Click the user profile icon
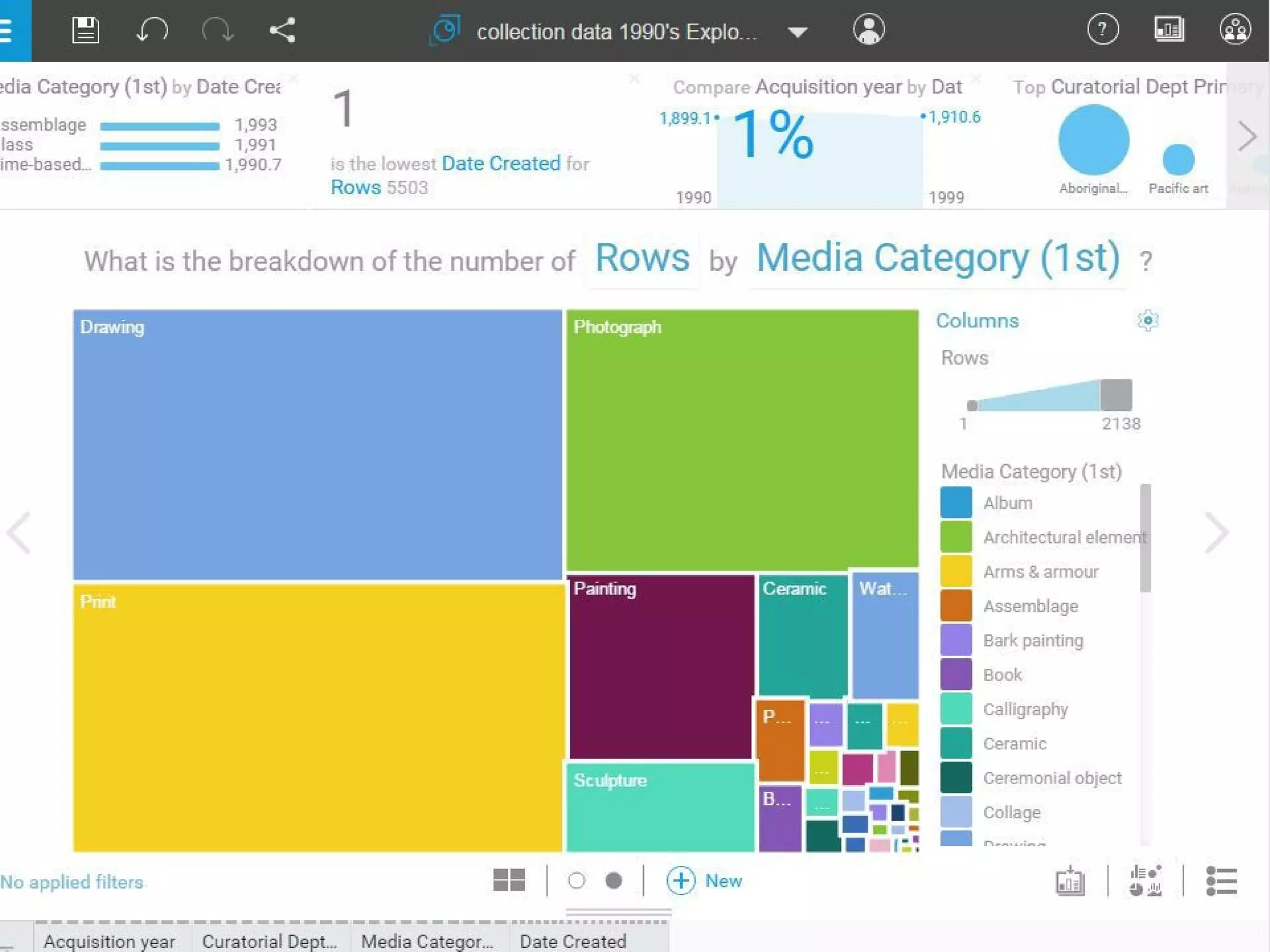 [x=868, y=29]
